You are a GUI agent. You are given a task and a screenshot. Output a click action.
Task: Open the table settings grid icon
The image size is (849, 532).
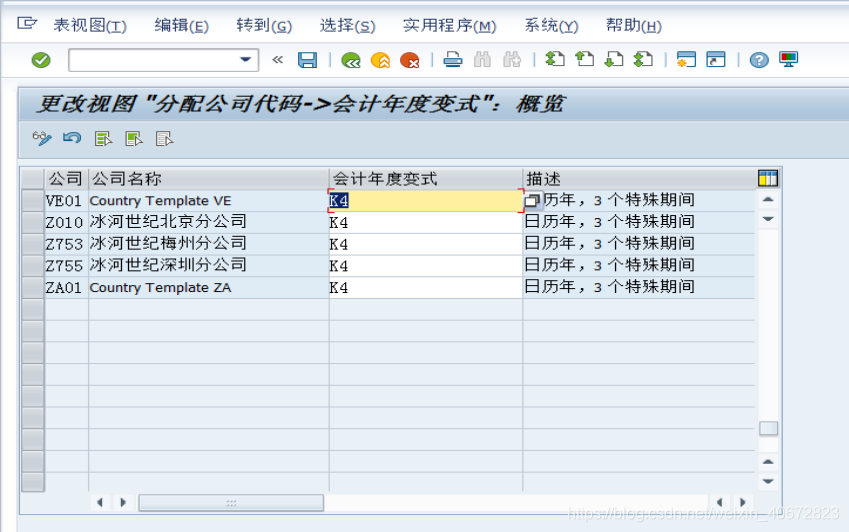click(x=768, y=178)
